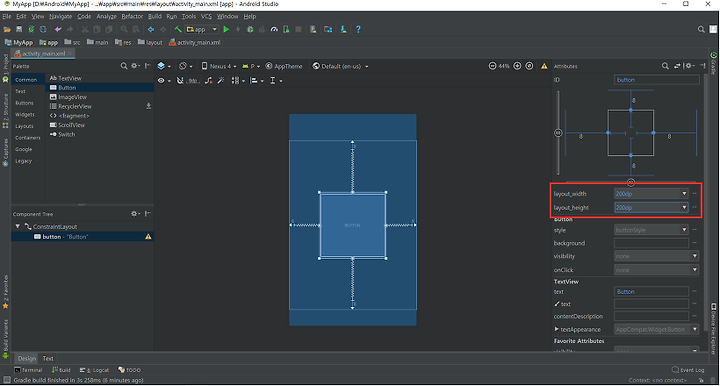Toggle the view options eye icon
Viewport: 720px width, 386px height.
click(x=163, y=81)
